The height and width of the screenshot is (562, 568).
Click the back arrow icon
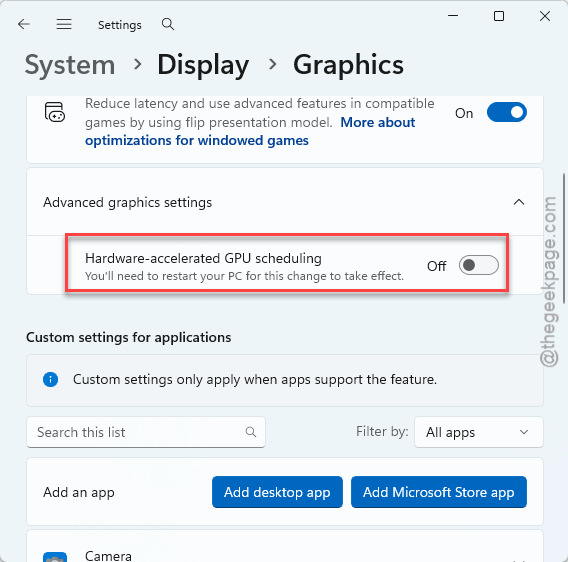click(24, 25)
